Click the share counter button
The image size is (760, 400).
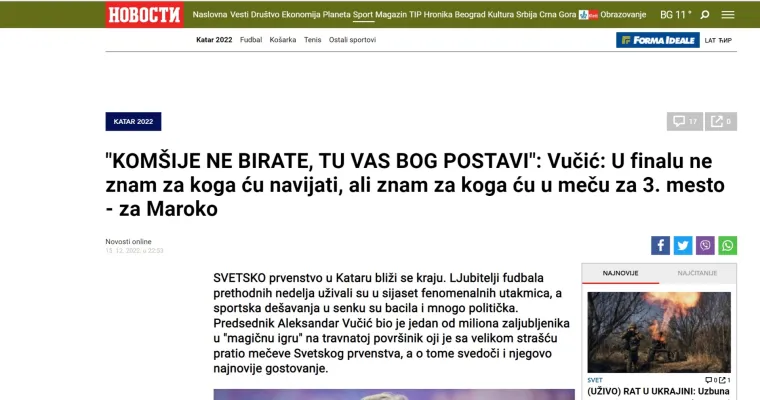click(721, 121)
